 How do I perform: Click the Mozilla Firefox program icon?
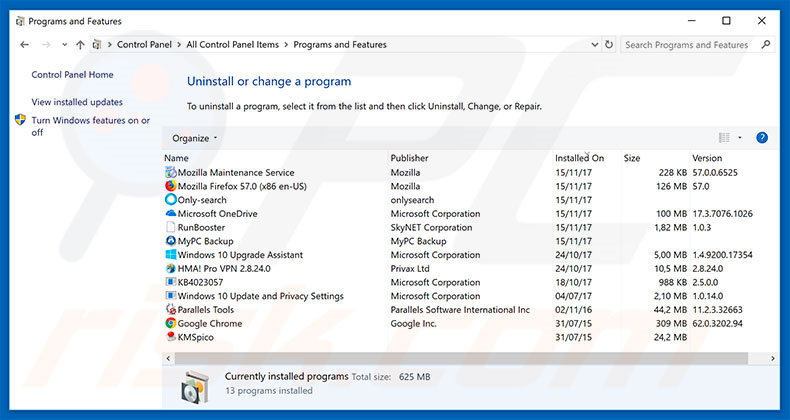point(170,186)
